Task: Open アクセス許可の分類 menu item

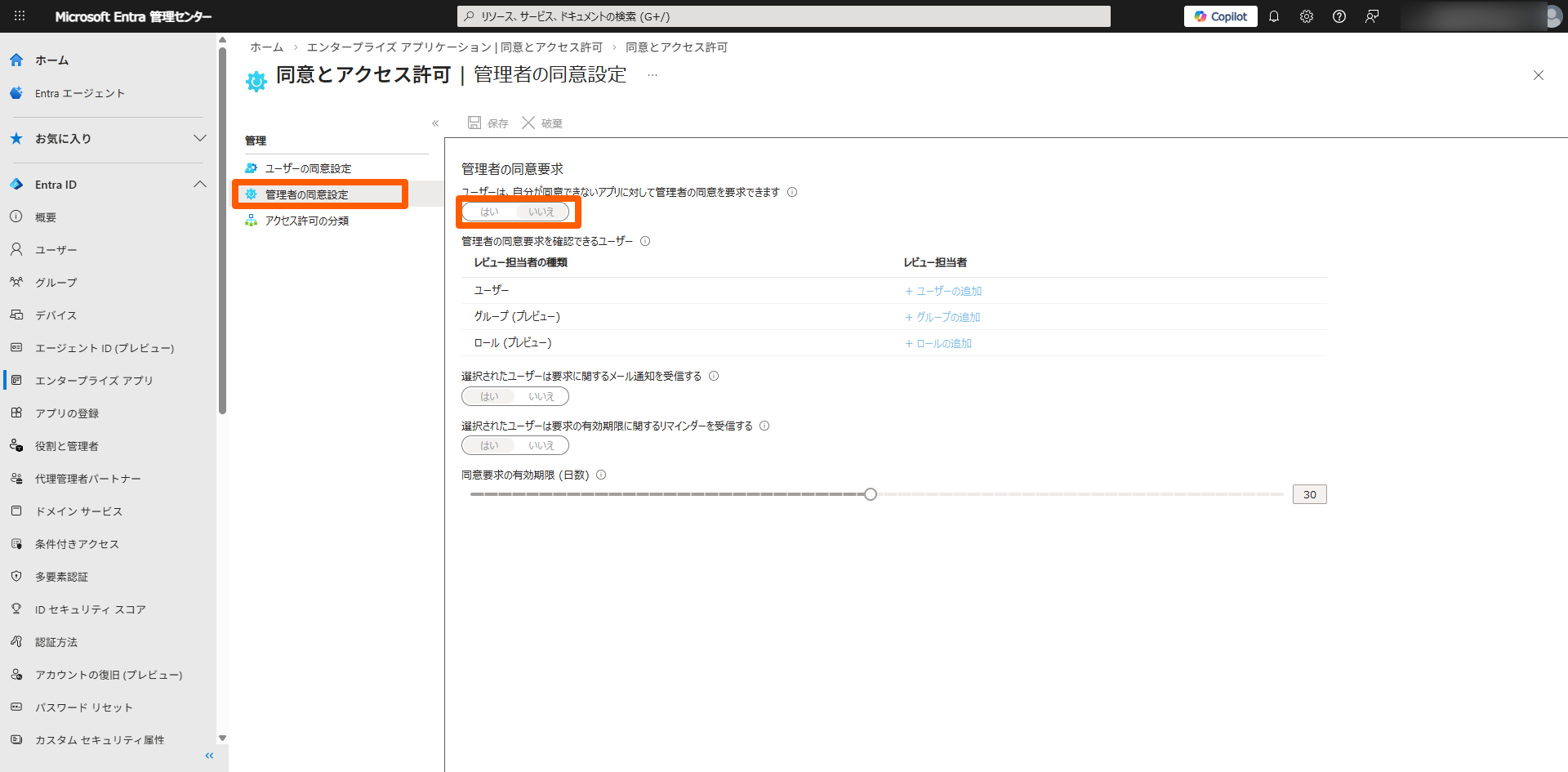Action: pyautogui.click(x=306, y=221)
